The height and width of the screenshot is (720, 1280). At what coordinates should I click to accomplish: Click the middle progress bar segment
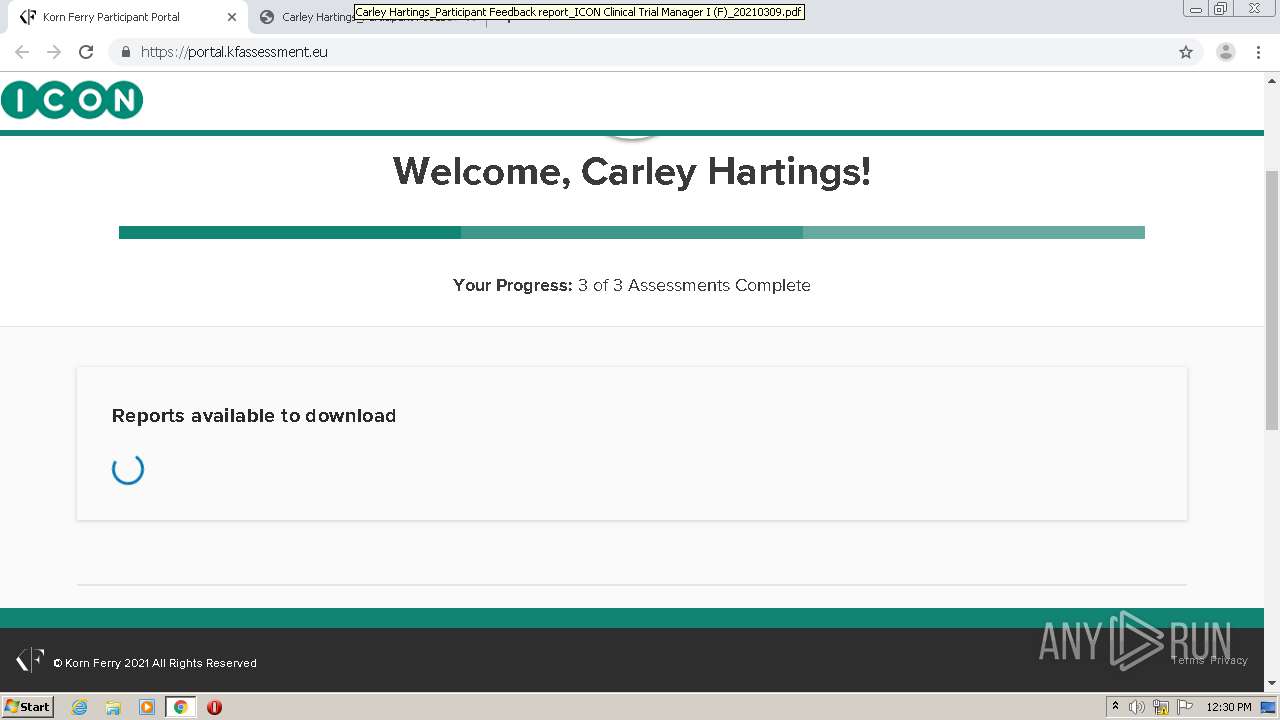[632, 232]
